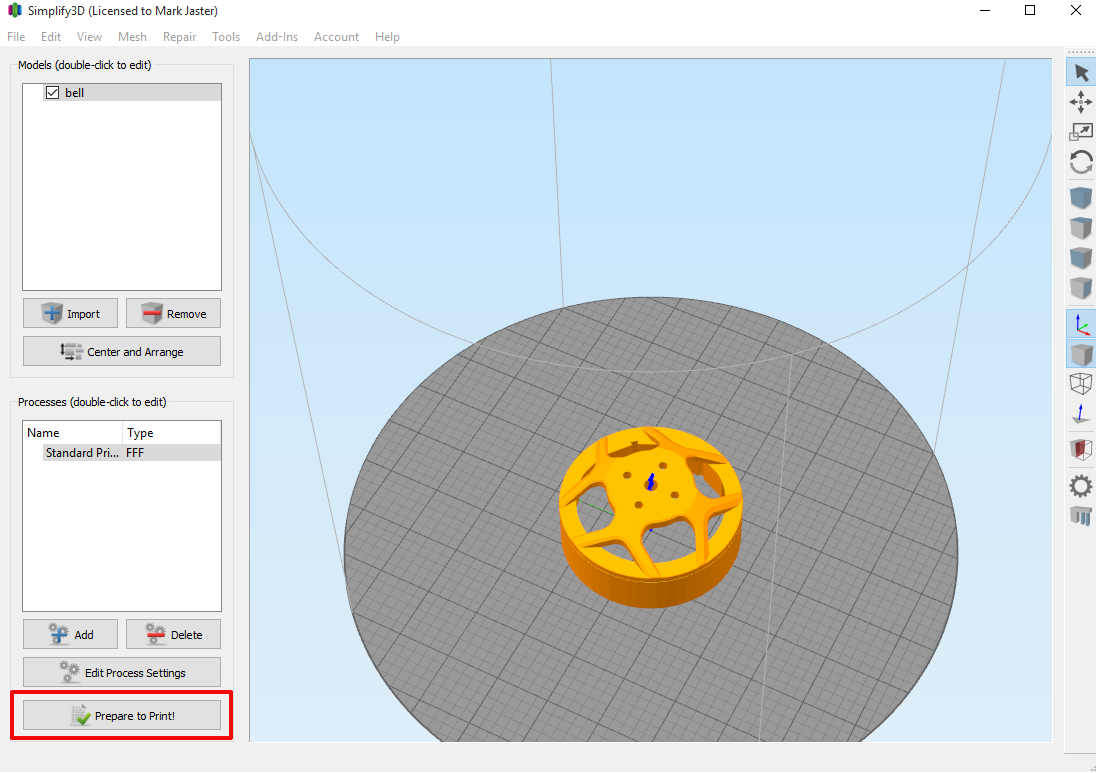The image size is (1096, 773).
Task: Open the cross section view tool
Action: tap(1081, 449)
